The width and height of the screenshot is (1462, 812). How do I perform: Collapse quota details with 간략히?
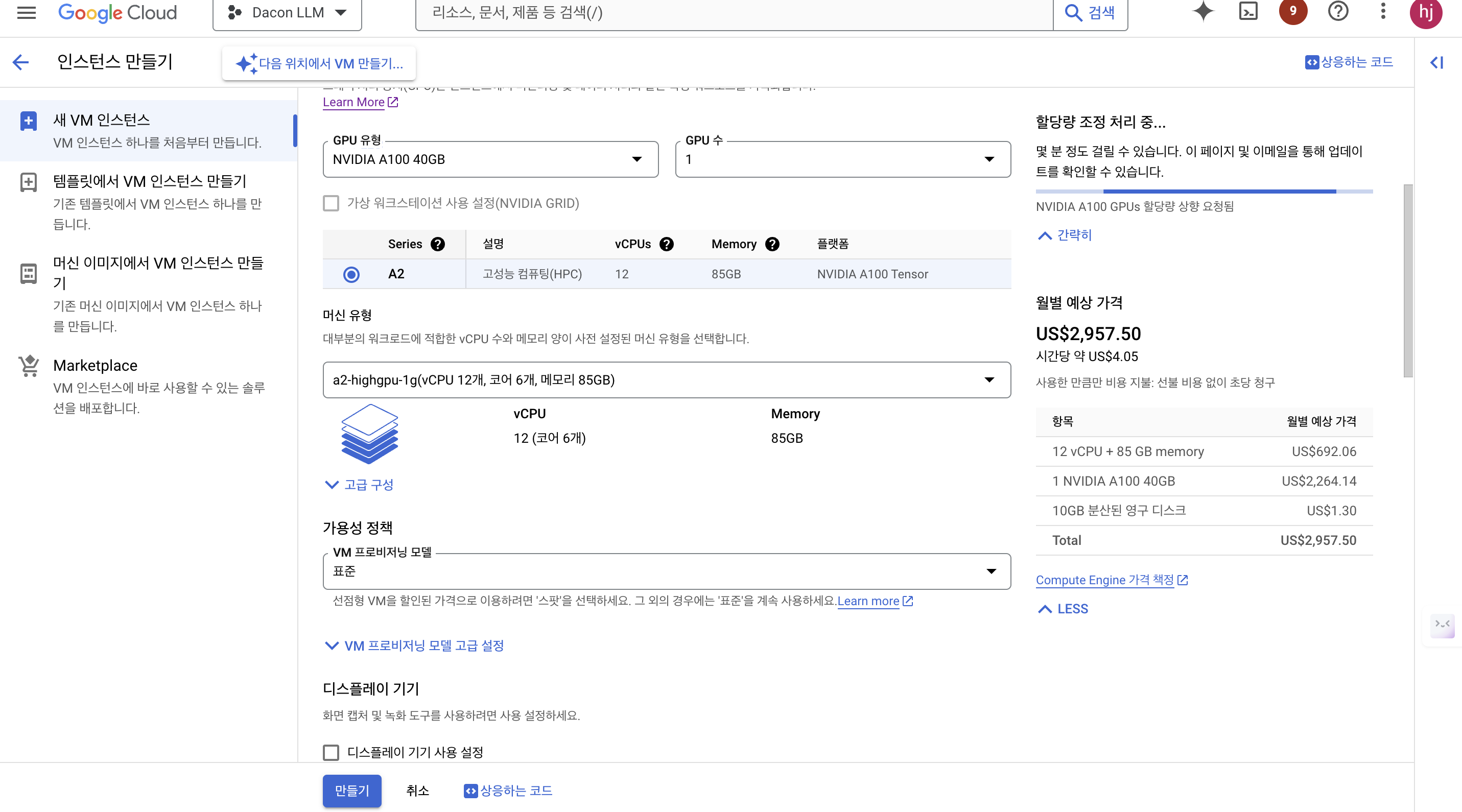[1065, 235]
